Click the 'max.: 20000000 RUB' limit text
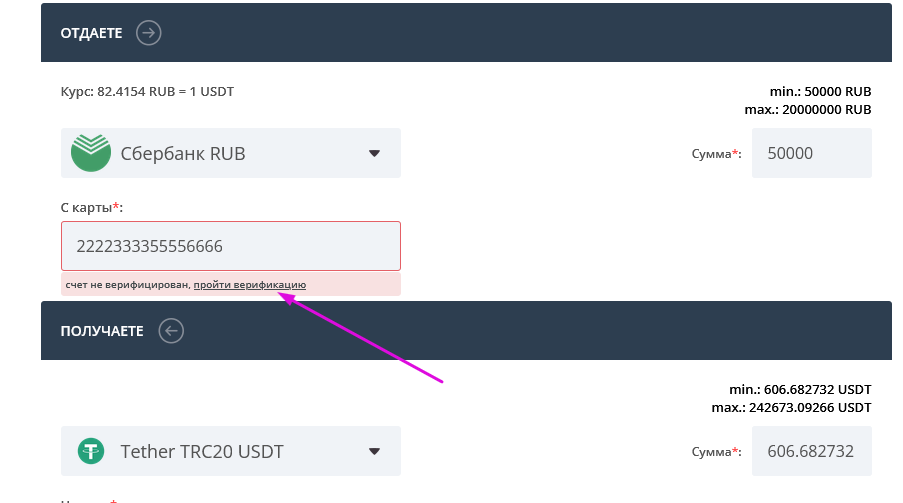This screenshot has width=903, height=503. (x=807, y=109)
